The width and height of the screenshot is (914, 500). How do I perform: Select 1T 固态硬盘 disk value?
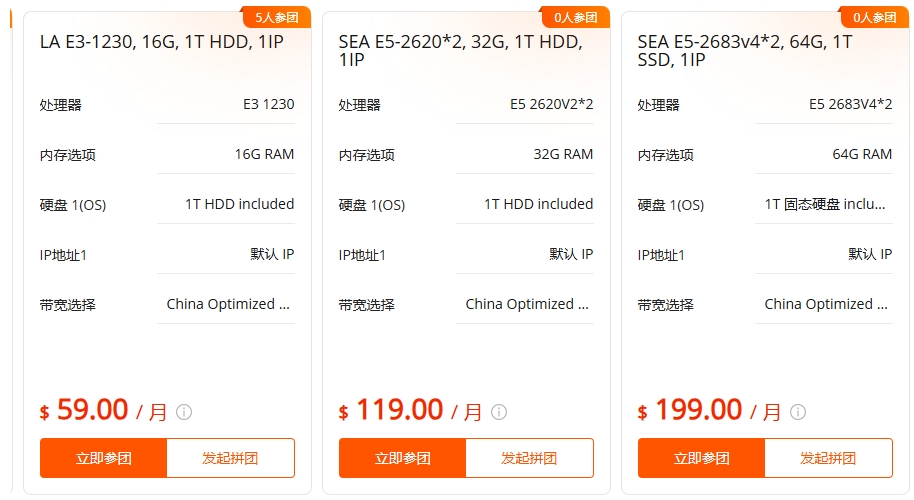coord(825,204)
